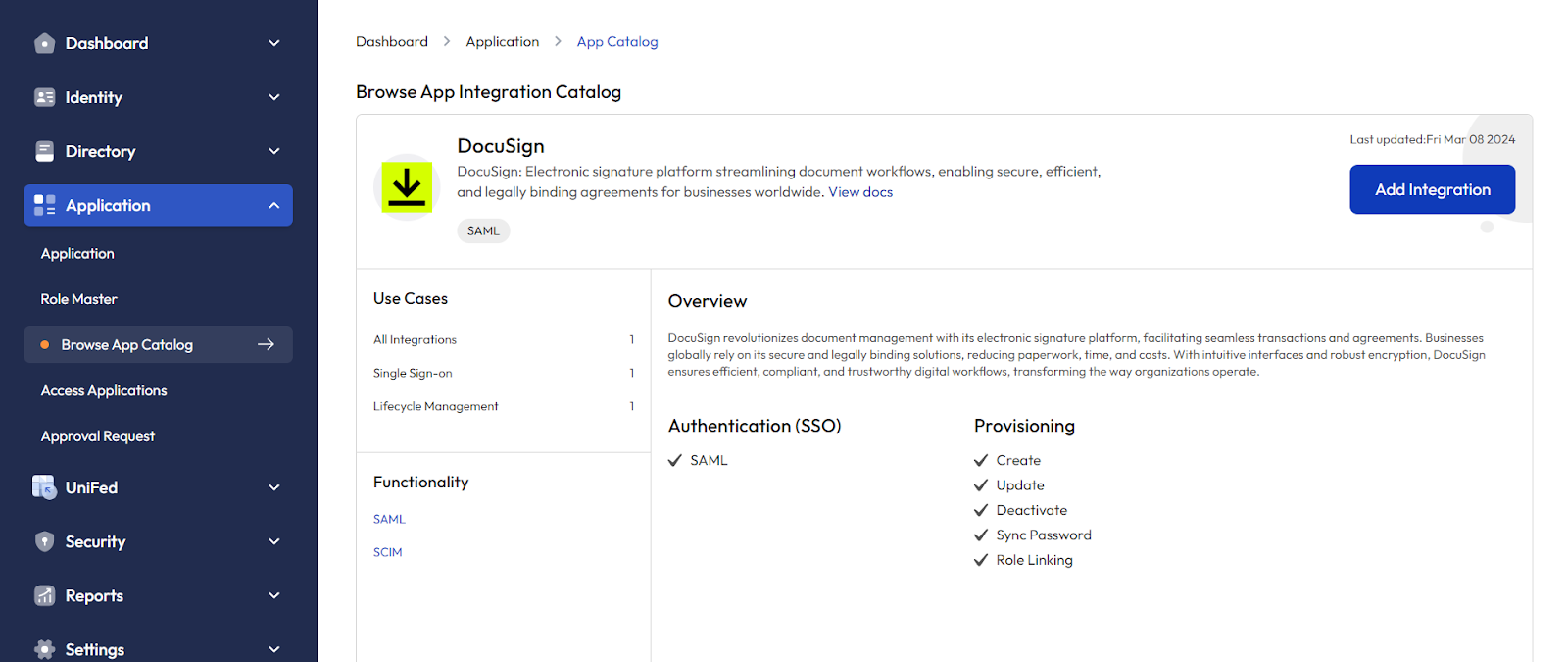1568x662 pixels.
Task: Click the Use Cases heading
Action: coord(411,298)
